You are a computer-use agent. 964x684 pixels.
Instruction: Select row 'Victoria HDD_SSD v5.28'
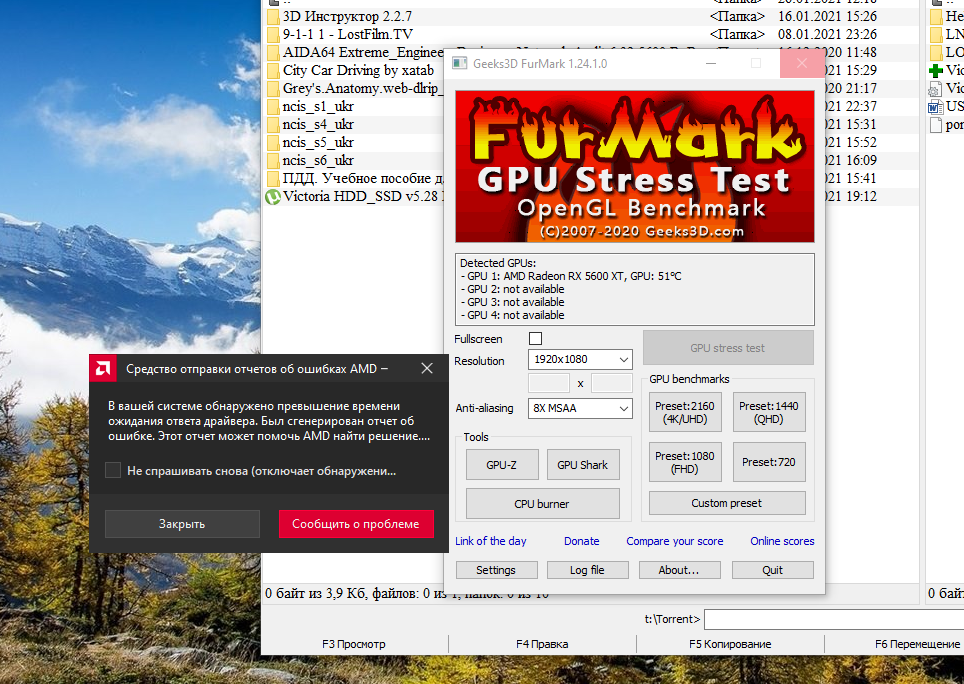coord(354,197)
